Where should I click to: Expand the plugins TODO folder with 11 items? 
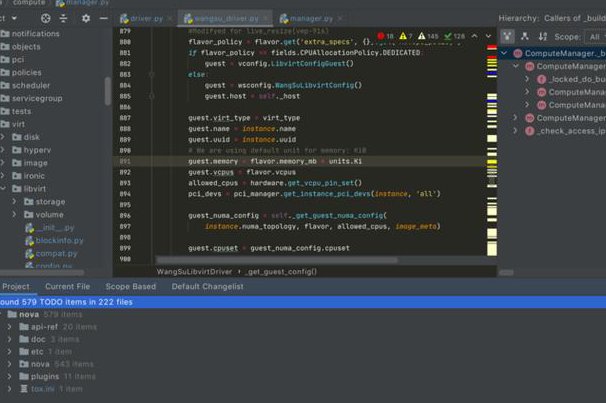[x=10, y=376]
